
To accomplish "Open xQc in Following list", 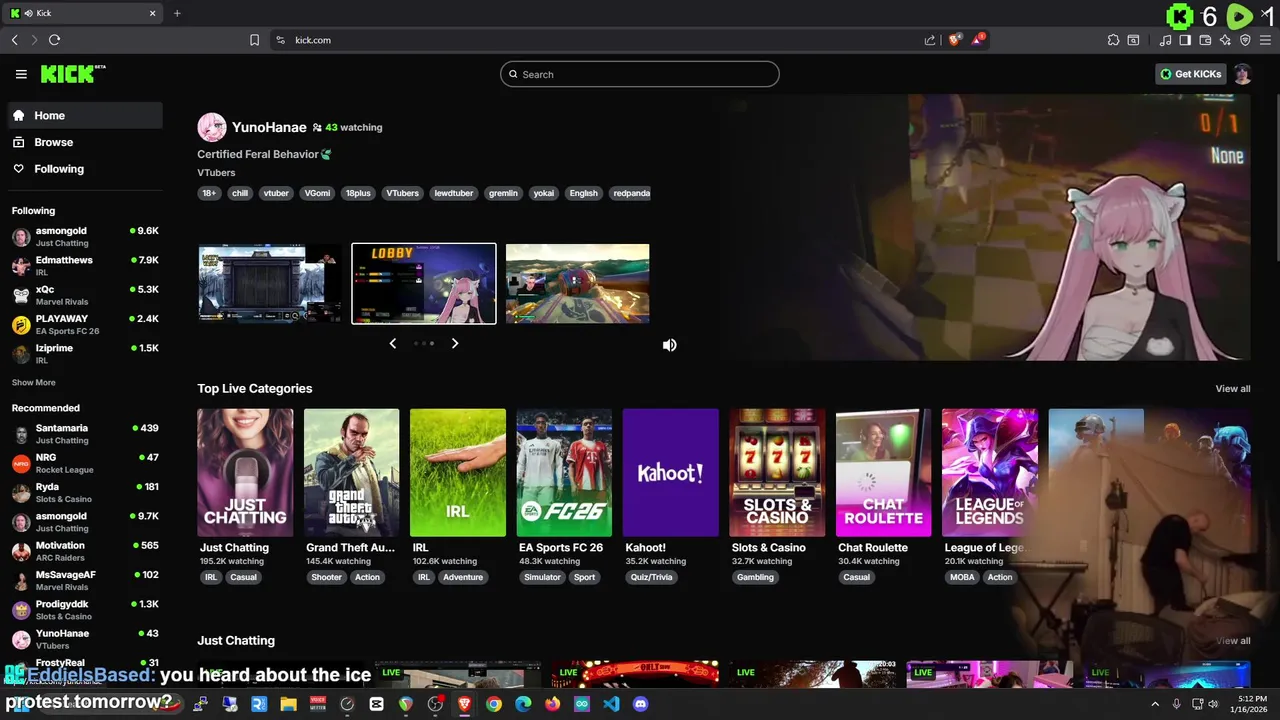I will (x=85, y=294).
